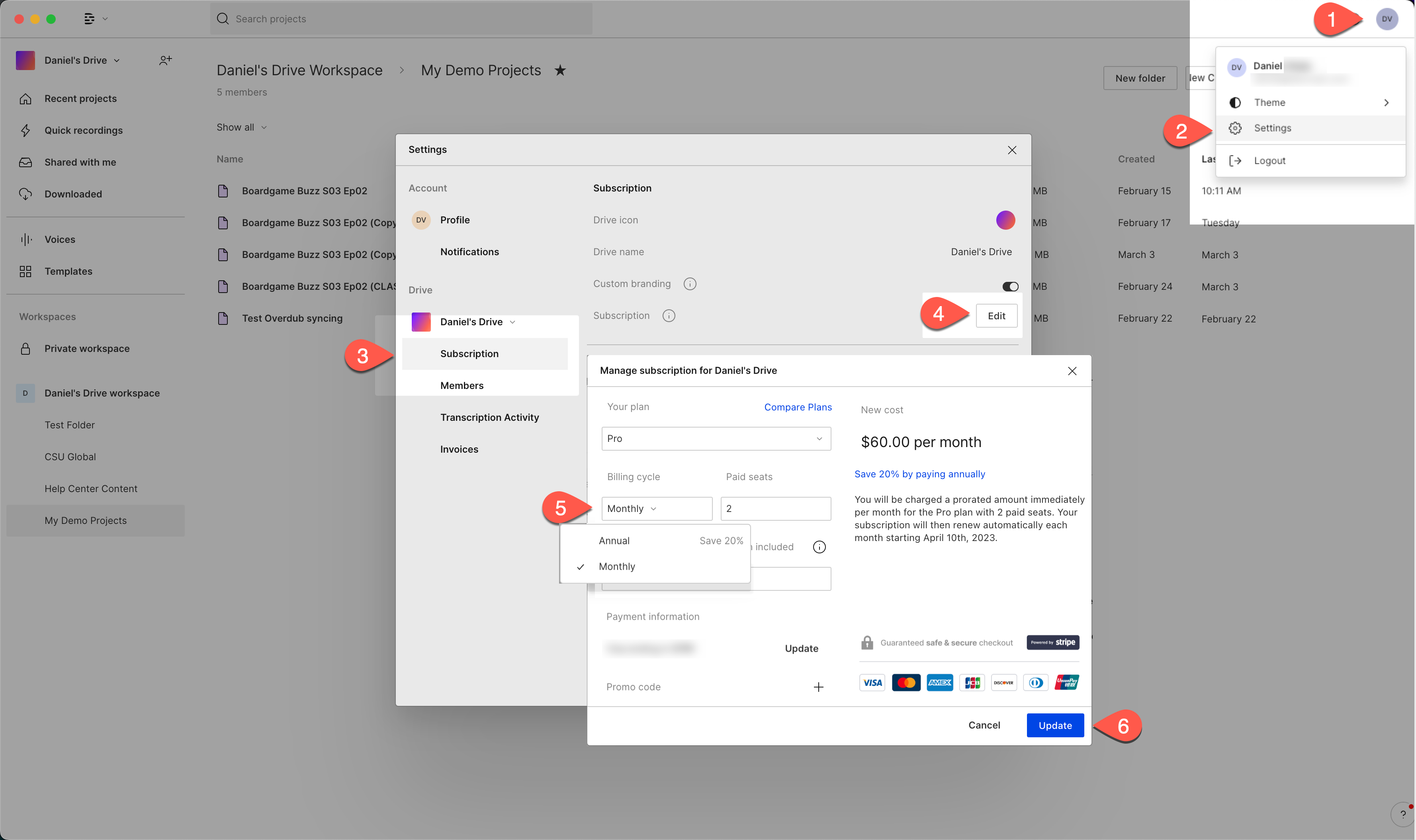This screenshot has height=840, width=1416.
Task: Open Voices waveform icon
Action: pyautogui.click(x=25, y=239)
